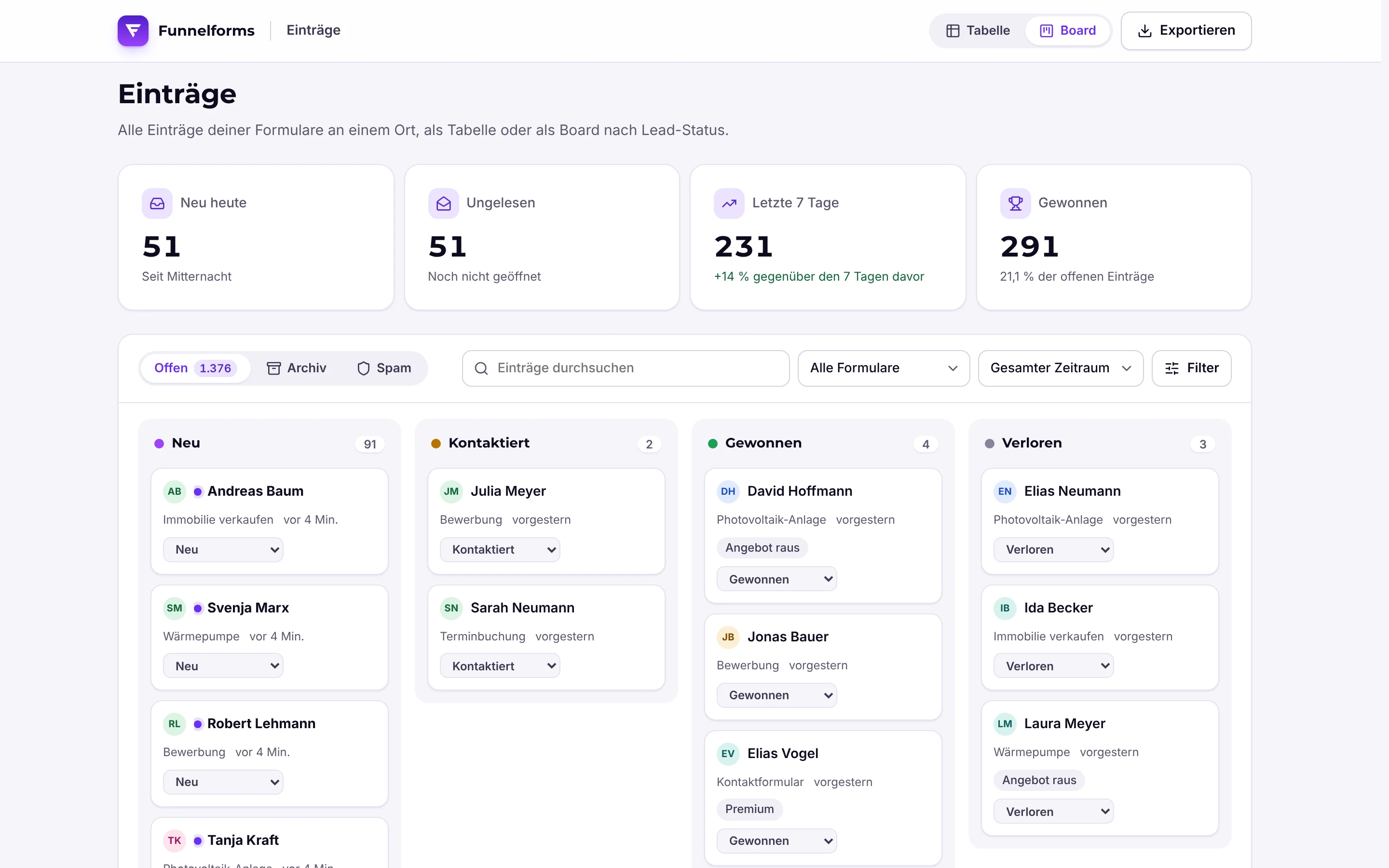This screenshot has height=868, width=1389.
Task: Open the Gesamter Zeitraum dropdown
Action: pos(1060,368)
